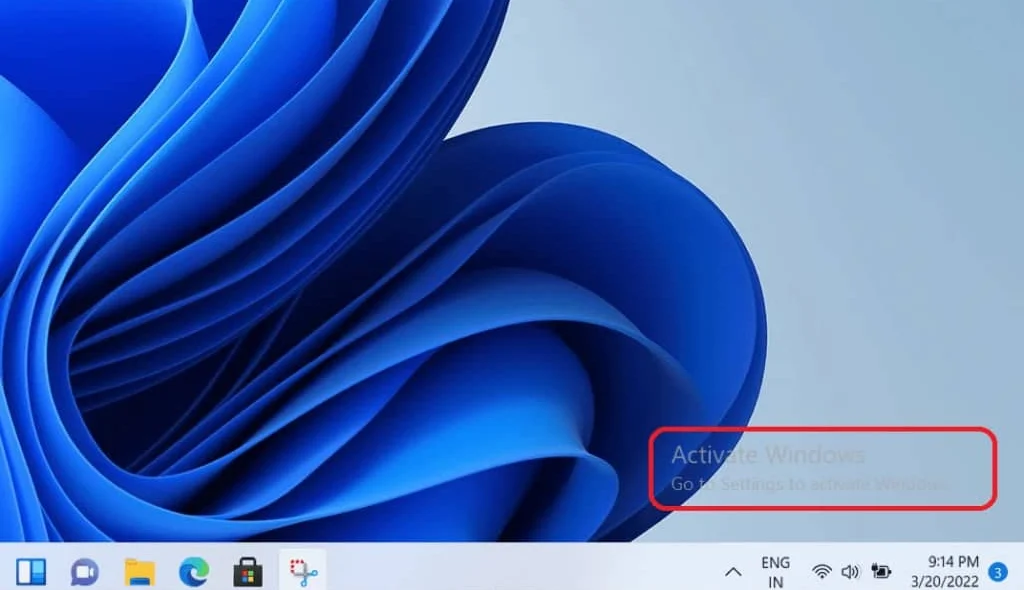Click the battery status icon
The width and height of the screenshot is (1024, 590).
point(882,572)
